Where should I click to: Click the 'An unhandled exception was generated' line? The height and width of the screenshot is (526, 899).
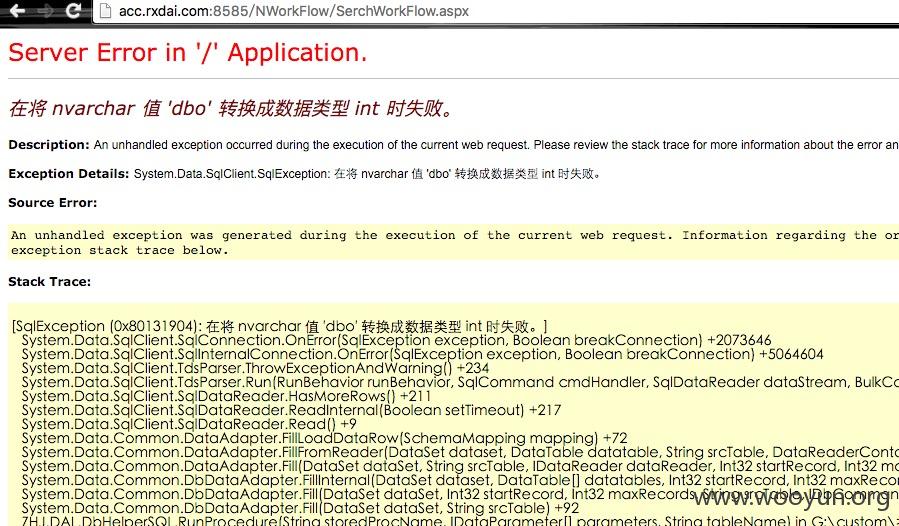[455, 235]
